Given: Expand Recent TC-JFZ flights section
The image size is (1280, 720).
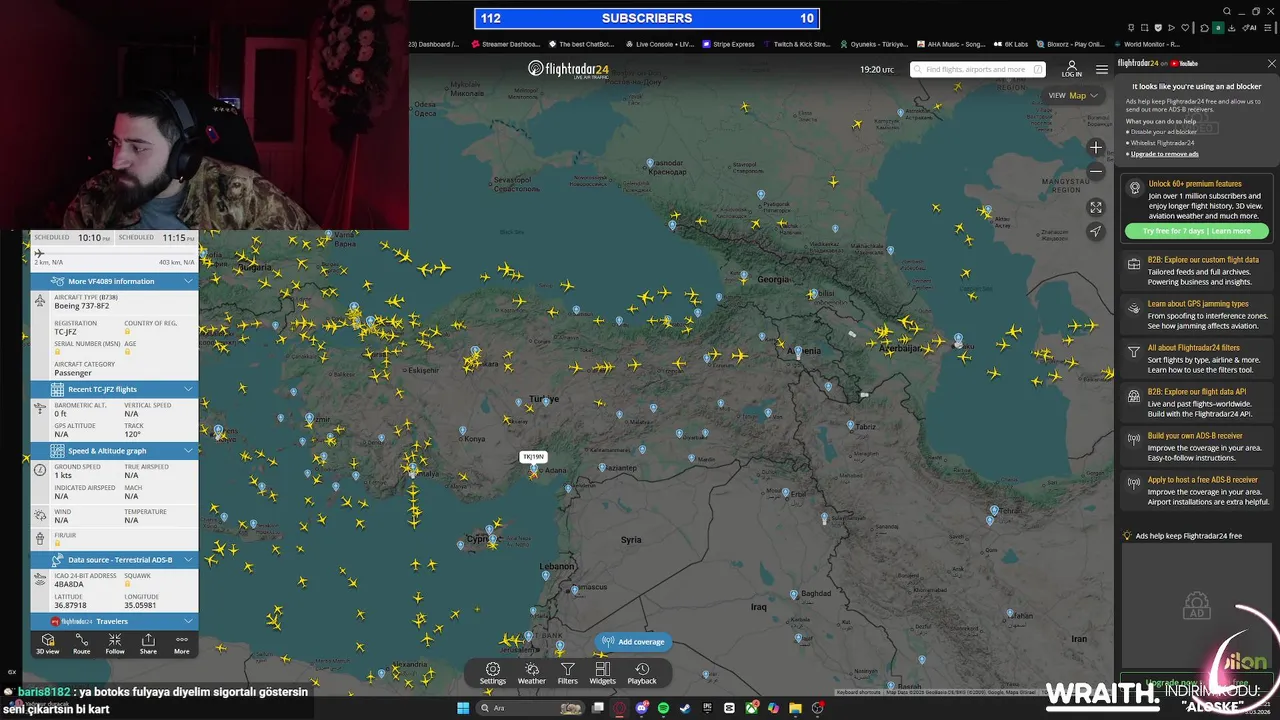Looking at the screenshot, I should pyautogui.click(x=114, y=389).
